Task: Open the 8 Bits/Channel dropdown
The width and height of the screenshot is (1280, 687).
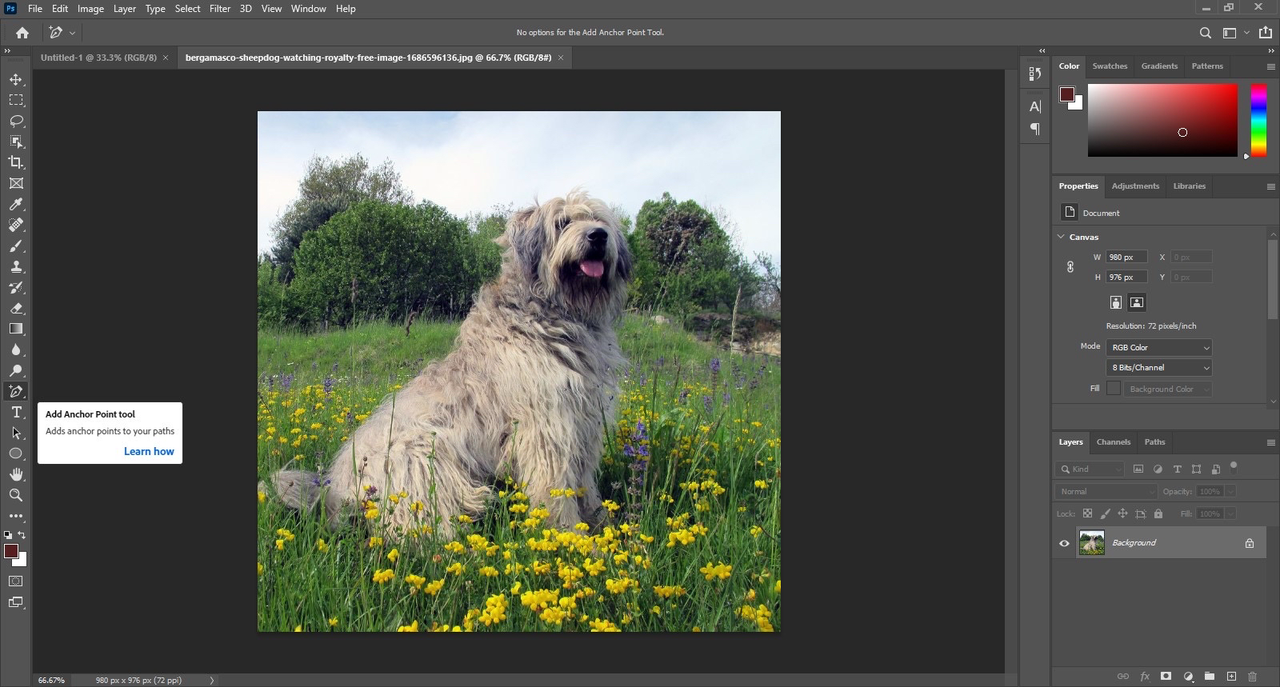Action: tap(1159, 368)
